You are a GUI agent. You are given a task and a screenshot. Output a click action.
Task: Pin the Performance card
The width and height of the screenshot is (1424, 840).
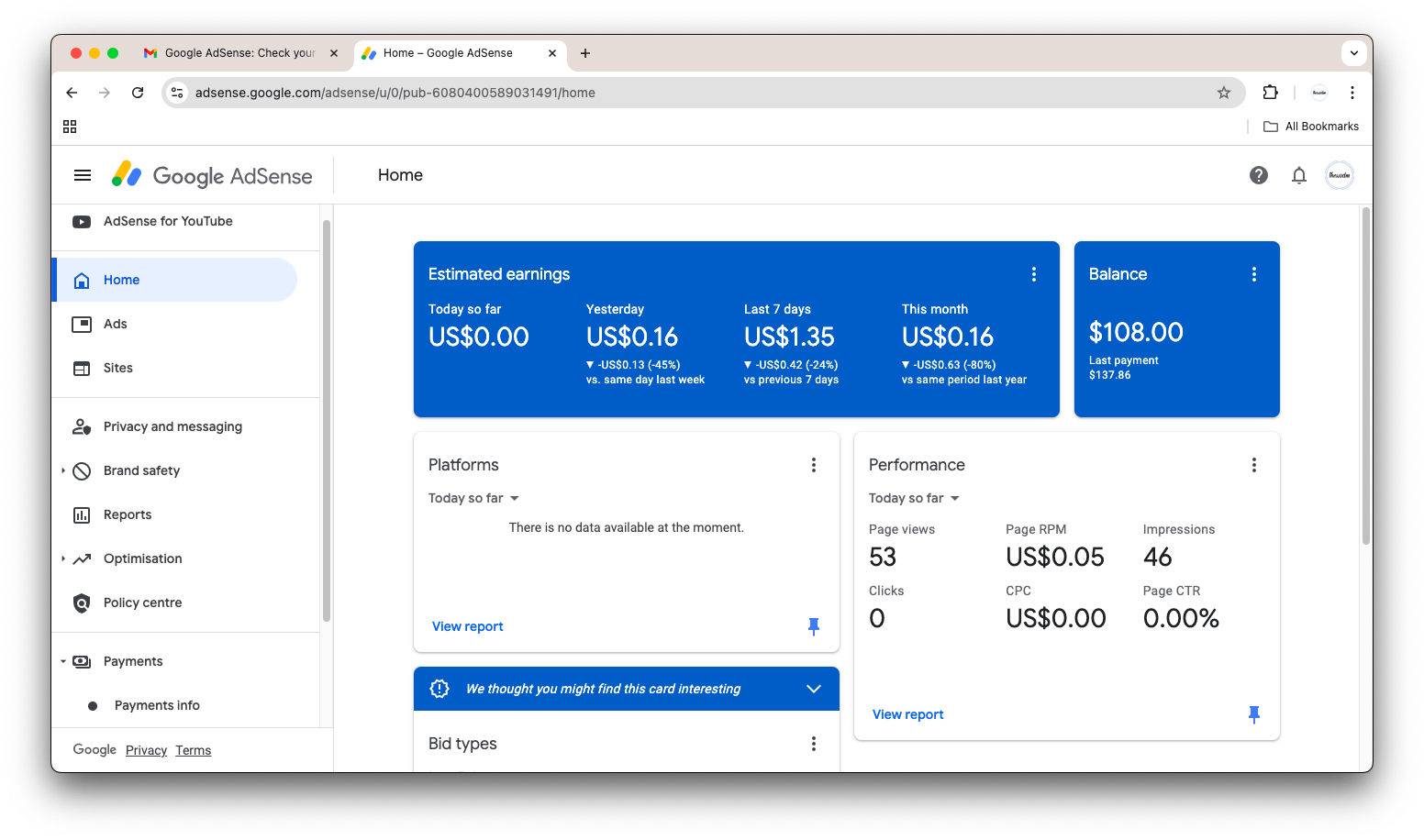(x=1254, y=714)
